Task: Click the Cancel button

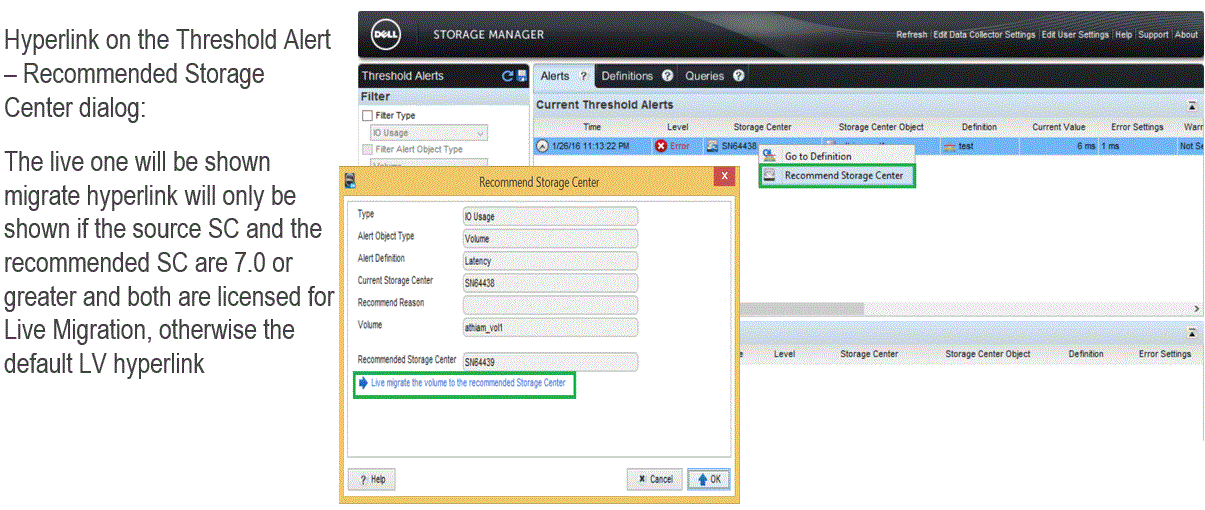Action: point(655,479)
